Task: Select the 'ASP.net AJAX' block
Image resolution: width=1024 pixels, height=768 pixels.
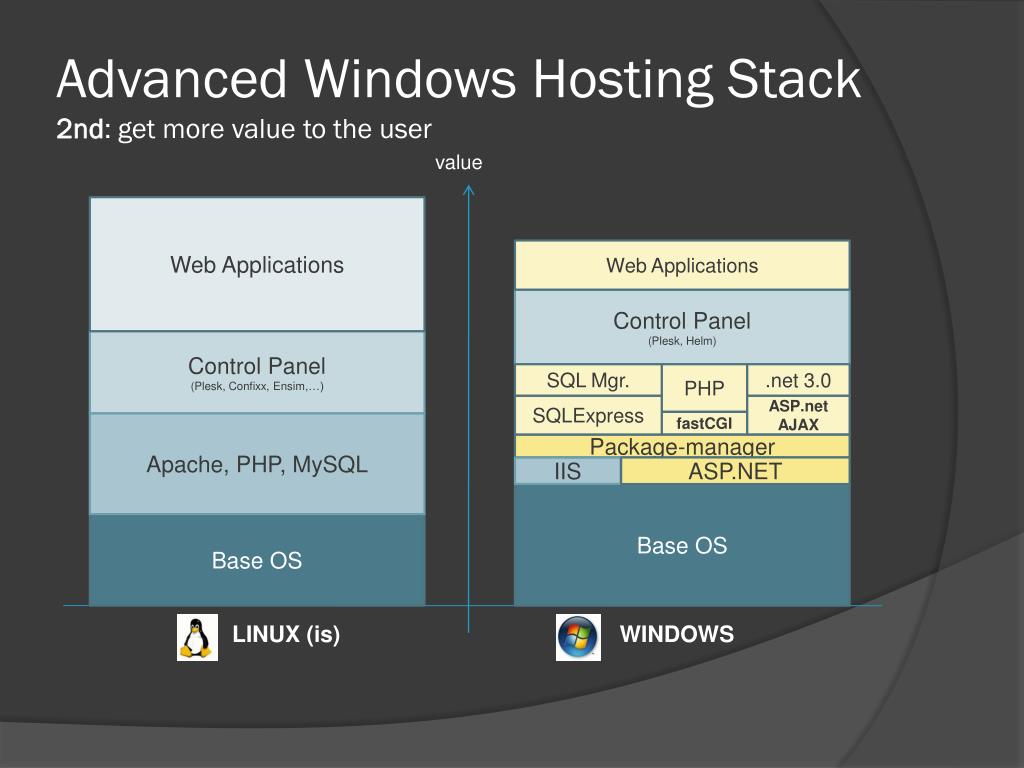Action: [798, 415]
